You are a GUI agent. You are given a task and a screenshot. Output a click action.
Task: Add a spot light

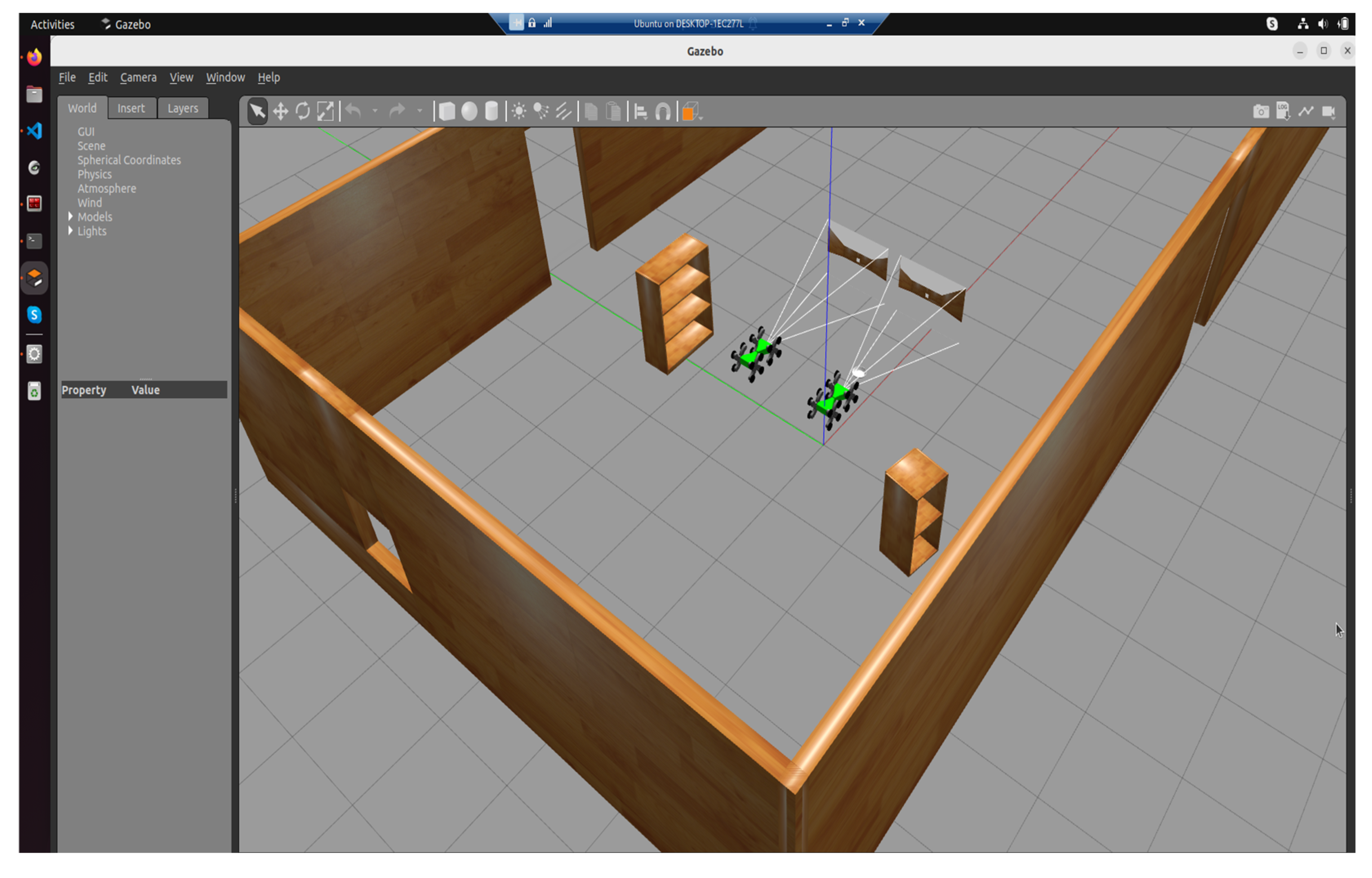[541, 111]
